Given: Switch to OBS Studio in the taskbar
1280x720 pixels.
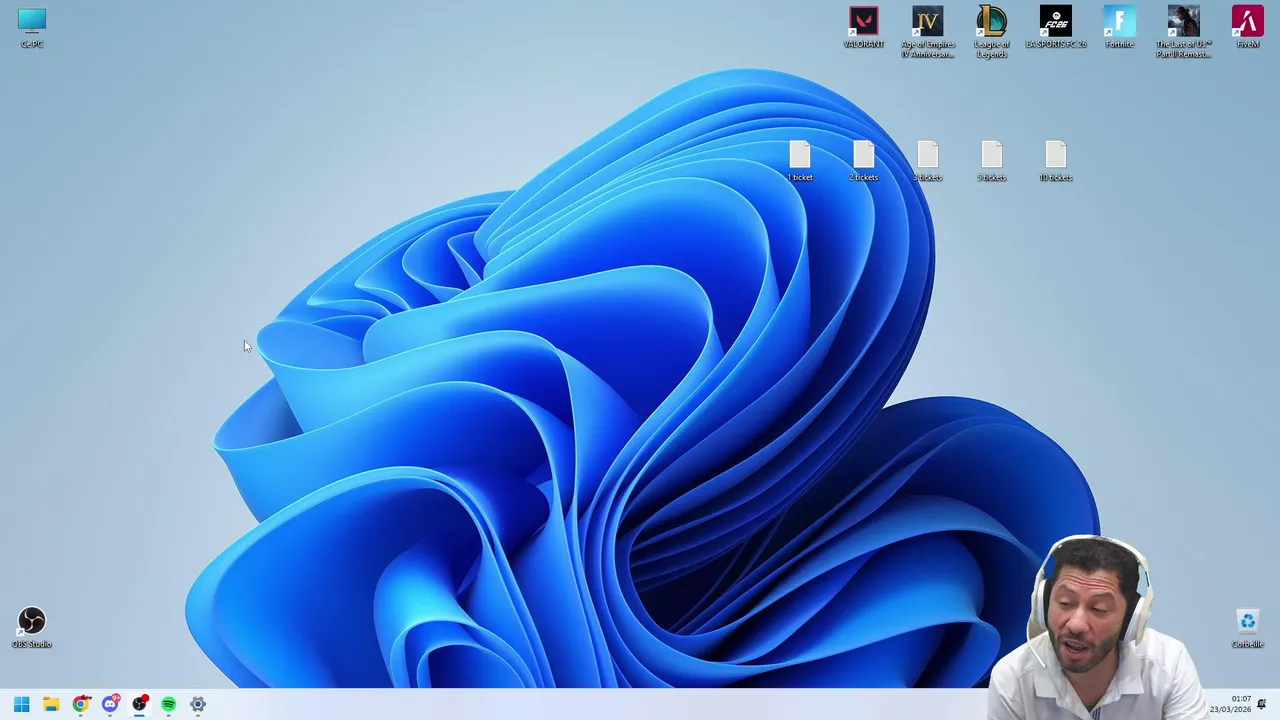Looking at the screenshot, I should [139, 704].
